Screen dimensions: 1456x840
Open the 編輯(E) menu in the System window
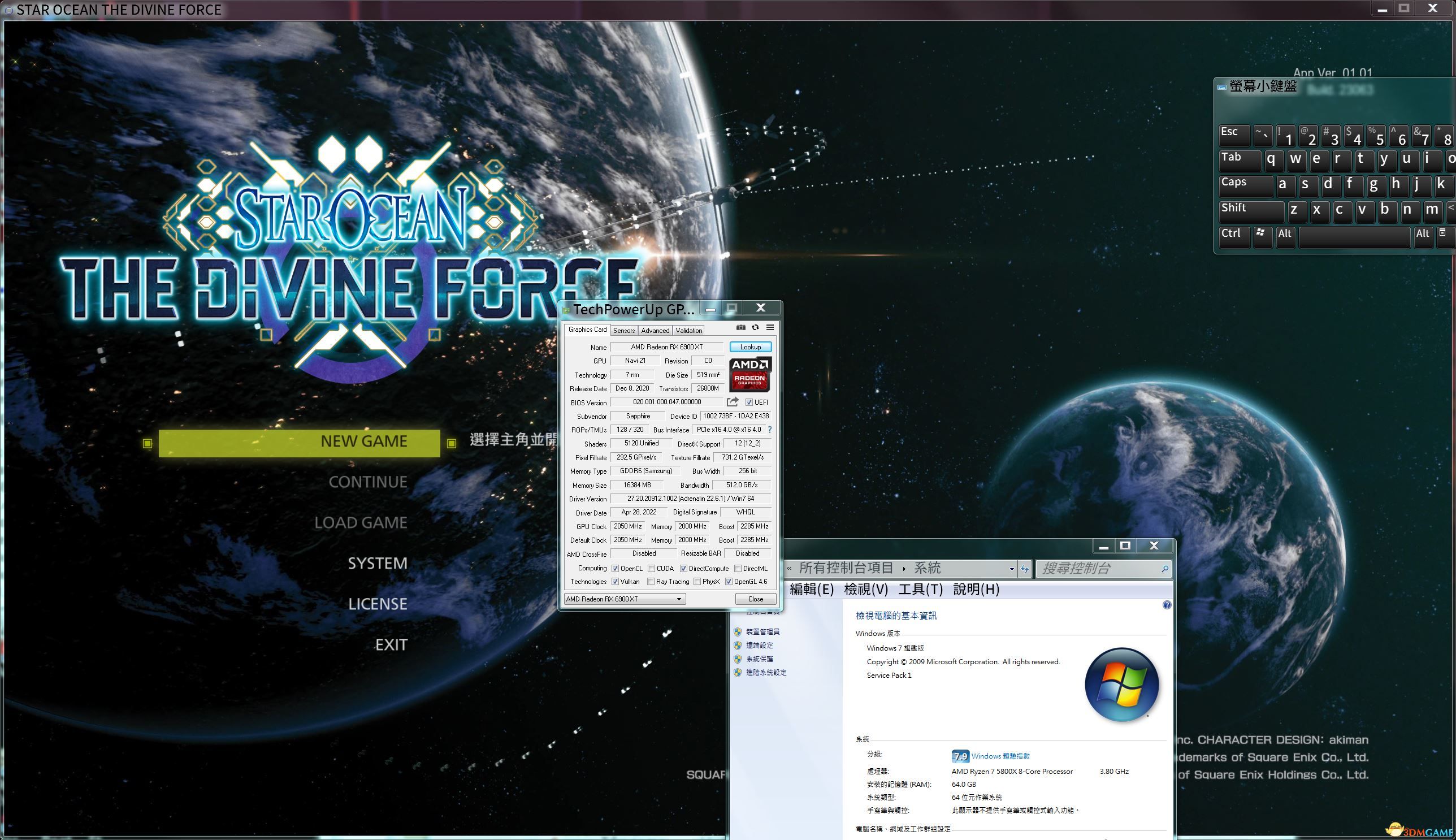tap(811, 589)
